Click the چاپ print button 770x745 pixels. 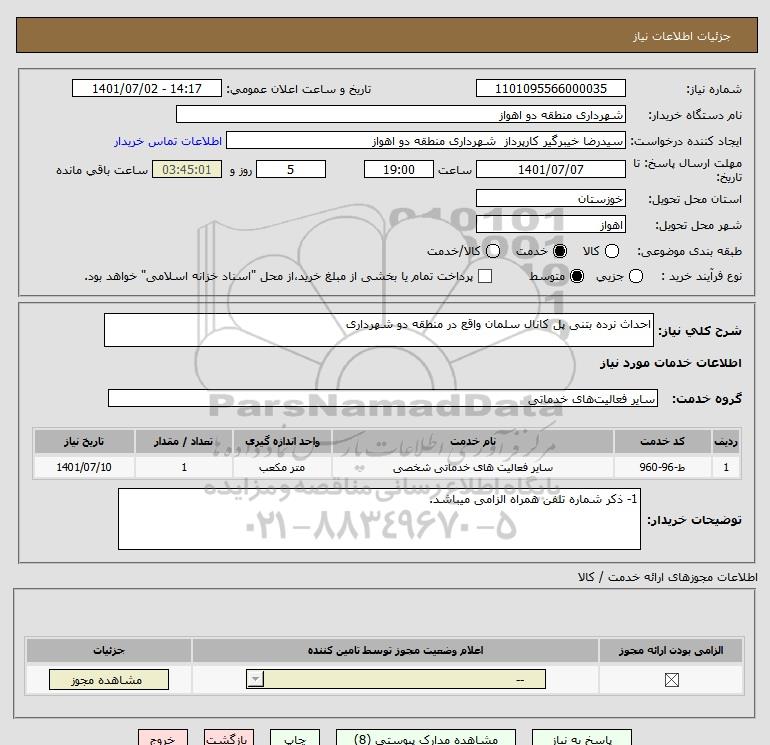click(x=295, y=739)
